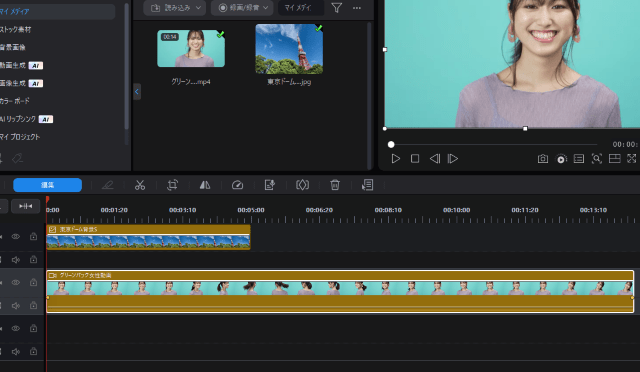The image size is (640, 372).
Task: Click the blue 編集 button
Action: 47,185
